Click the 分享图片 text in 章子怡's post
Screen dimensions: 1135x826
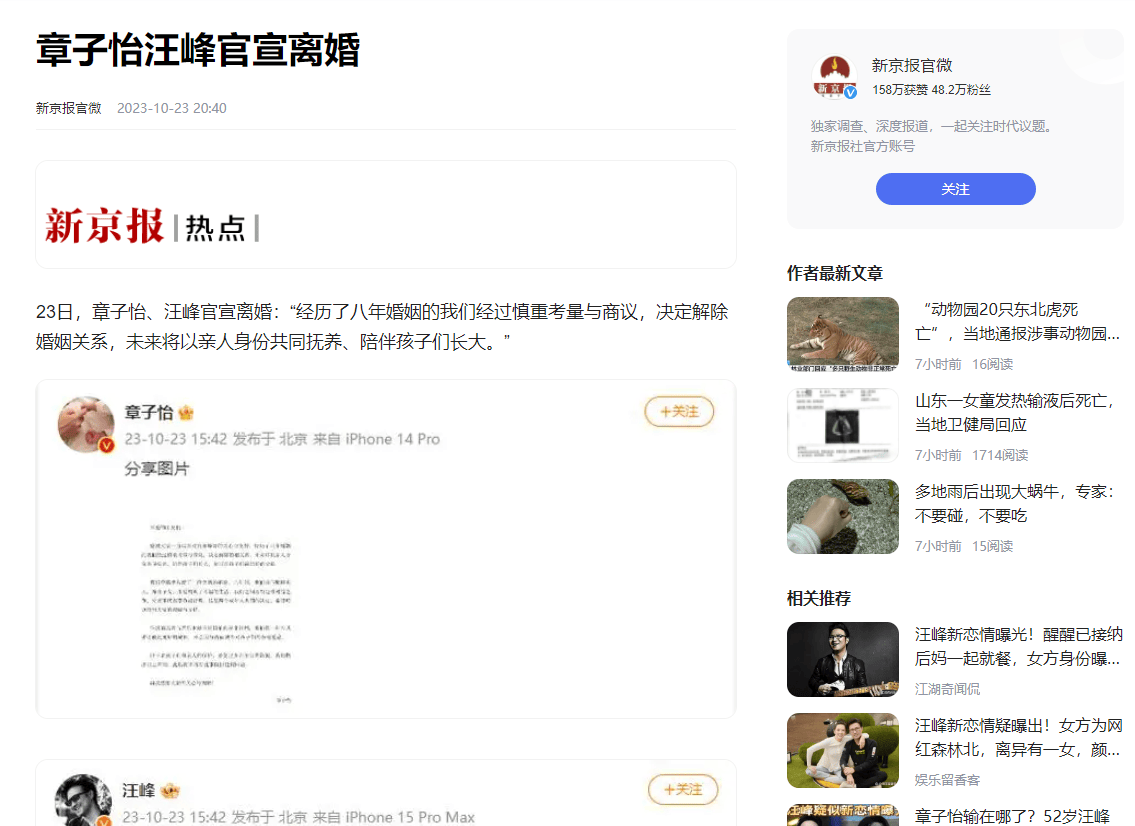point(156,469)
